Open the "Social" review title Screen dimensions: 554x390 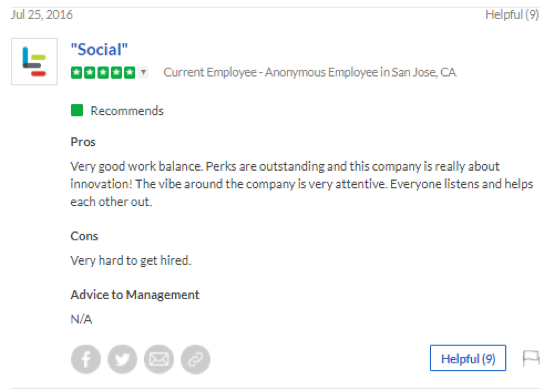[99, 49]
